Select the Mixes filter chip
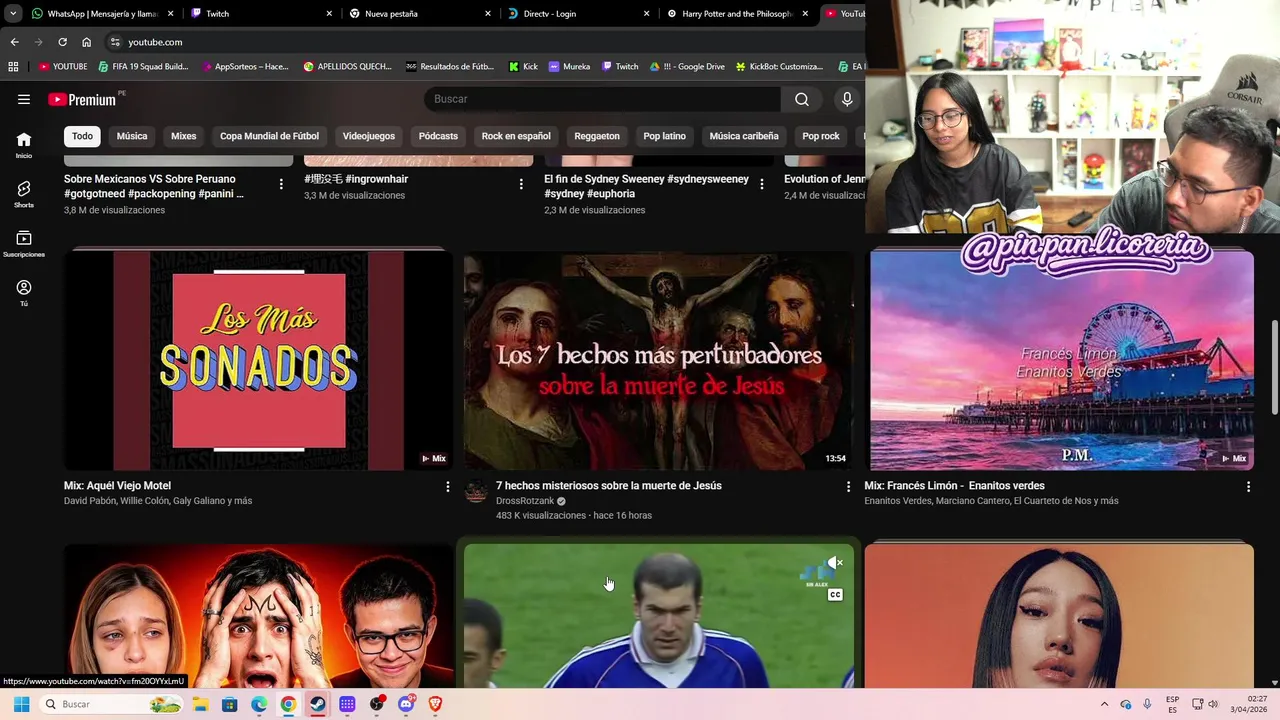 (183, 136)
